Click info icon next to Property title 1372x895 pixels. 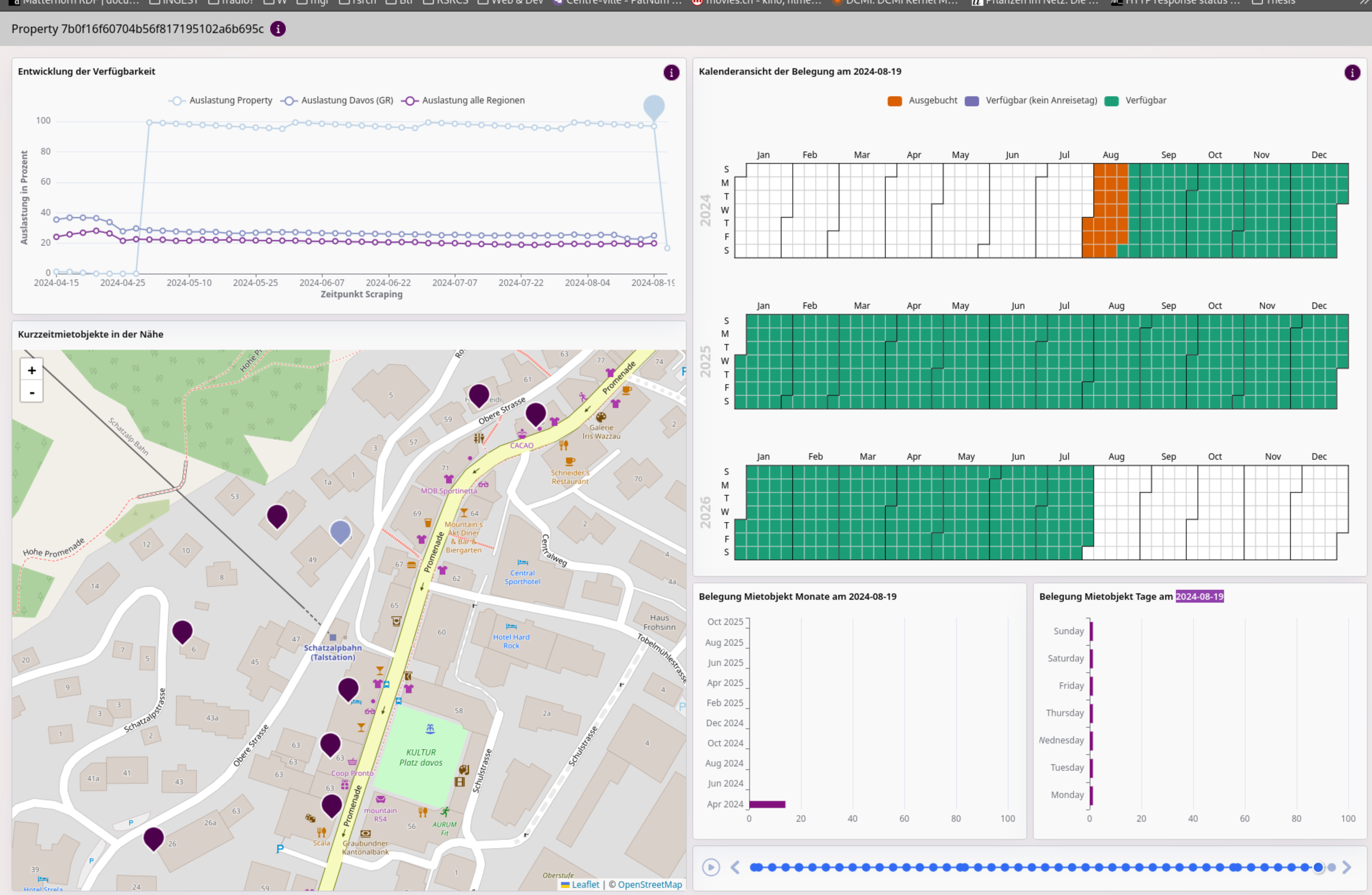click(278, 29)
